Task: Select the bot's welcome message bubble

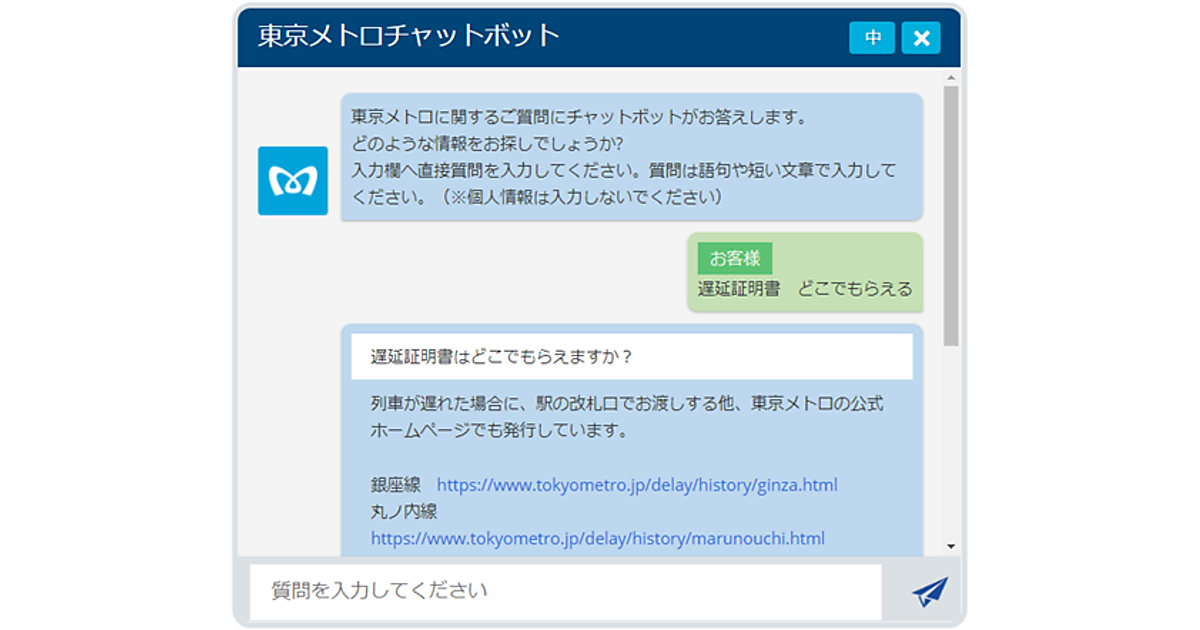Action: pos(631,156)
